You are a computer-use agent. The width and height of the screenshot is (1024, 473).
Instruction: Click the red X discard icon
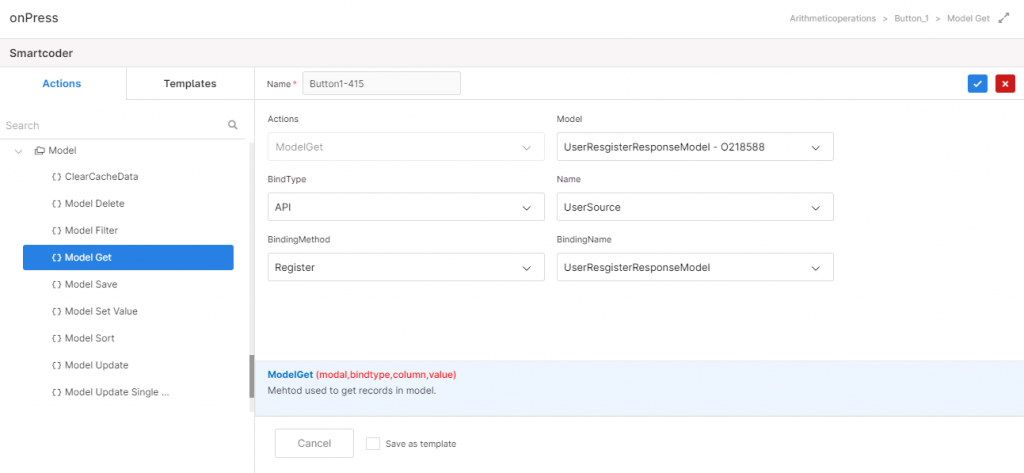[x=1005, y=84]
